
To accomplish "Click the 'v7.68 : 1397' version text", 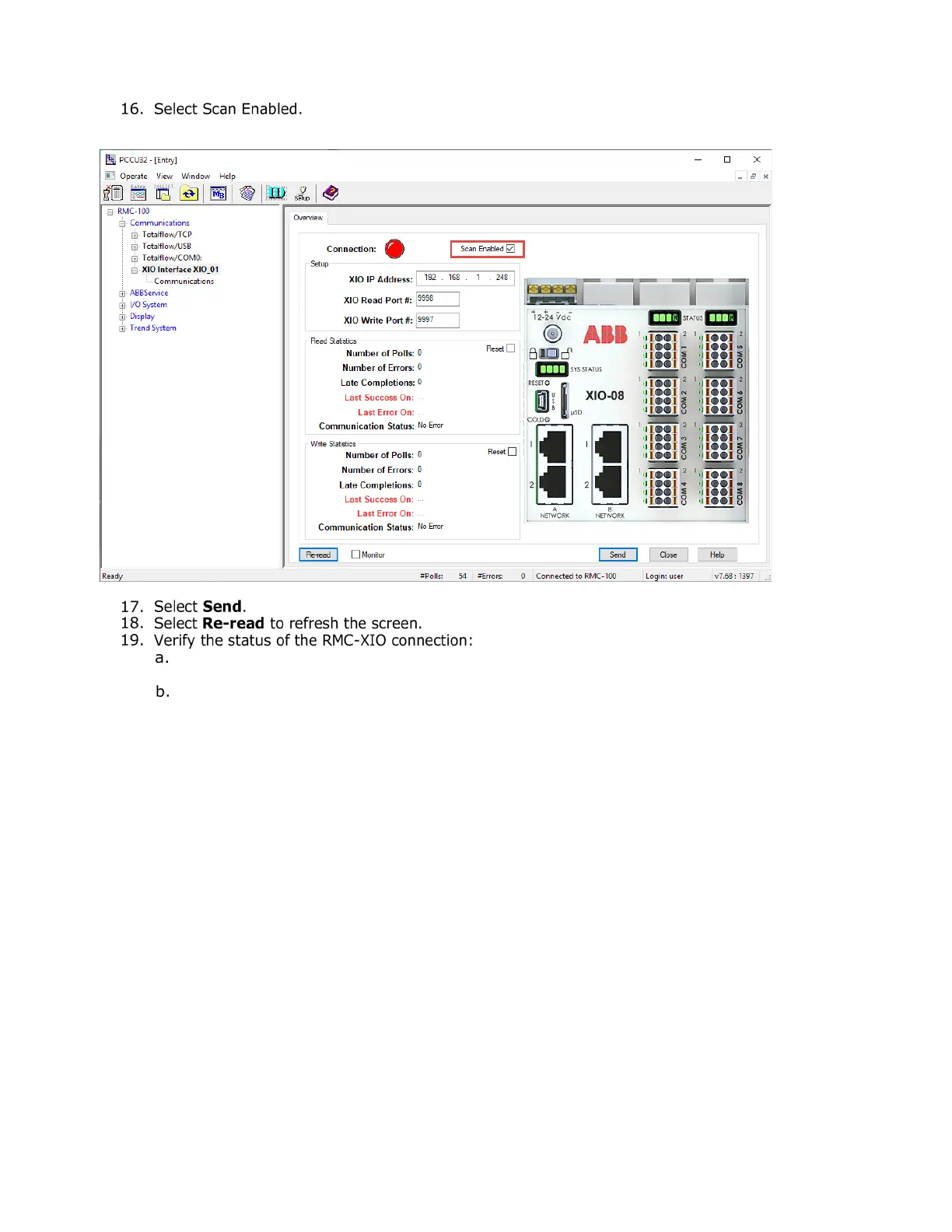I will (734, 576).
